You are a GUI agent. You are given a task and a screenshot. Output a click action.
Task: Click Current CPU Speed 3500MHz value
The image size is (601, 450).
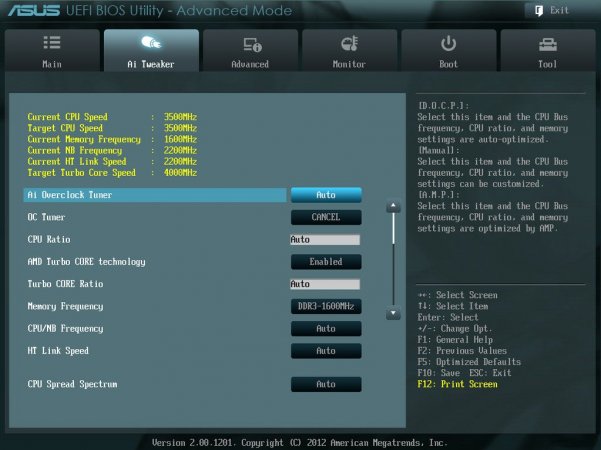click(x=180, y=117)
